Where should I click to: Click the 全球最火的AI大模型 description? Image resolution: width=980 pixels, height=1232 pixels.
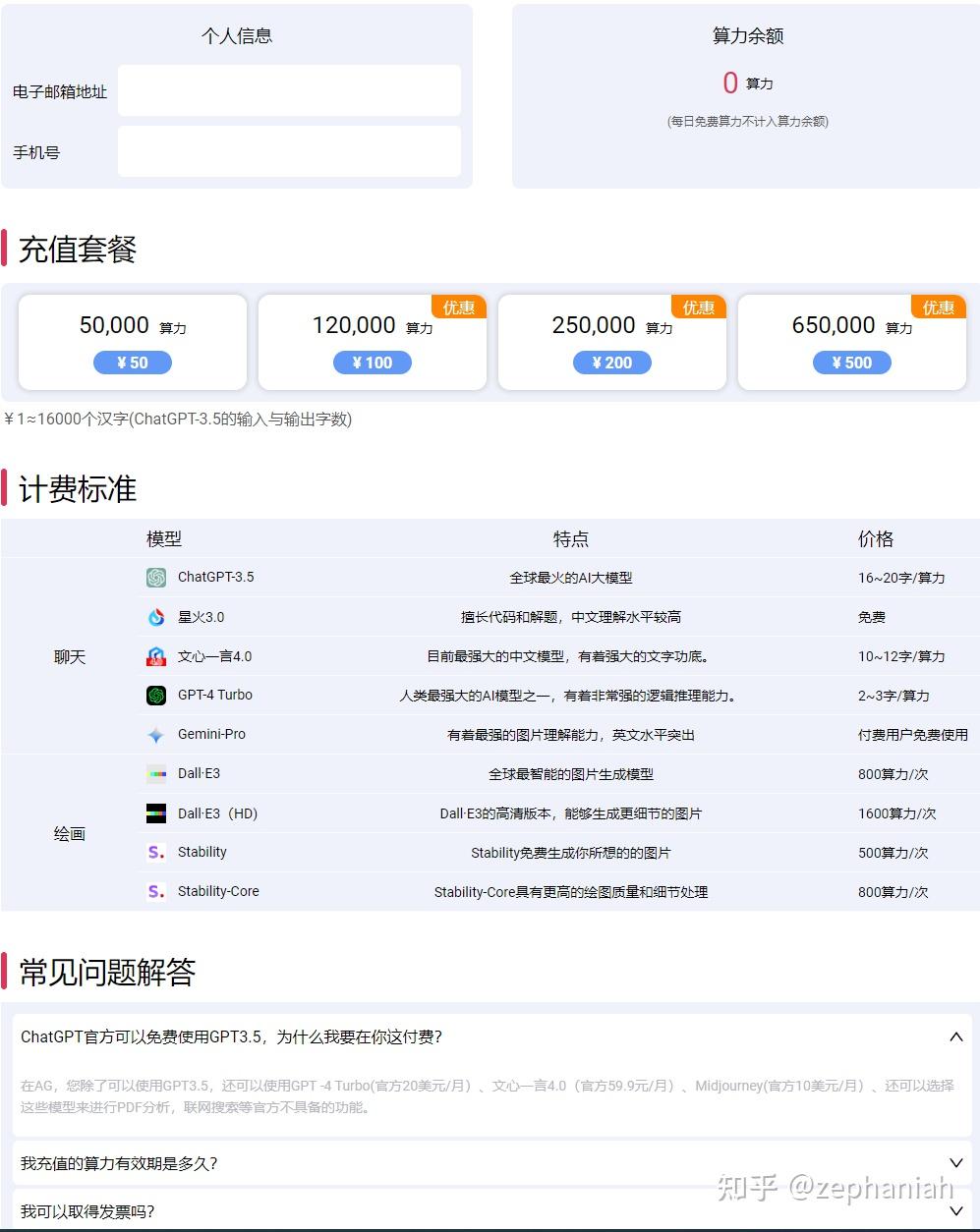pos(571,578)
